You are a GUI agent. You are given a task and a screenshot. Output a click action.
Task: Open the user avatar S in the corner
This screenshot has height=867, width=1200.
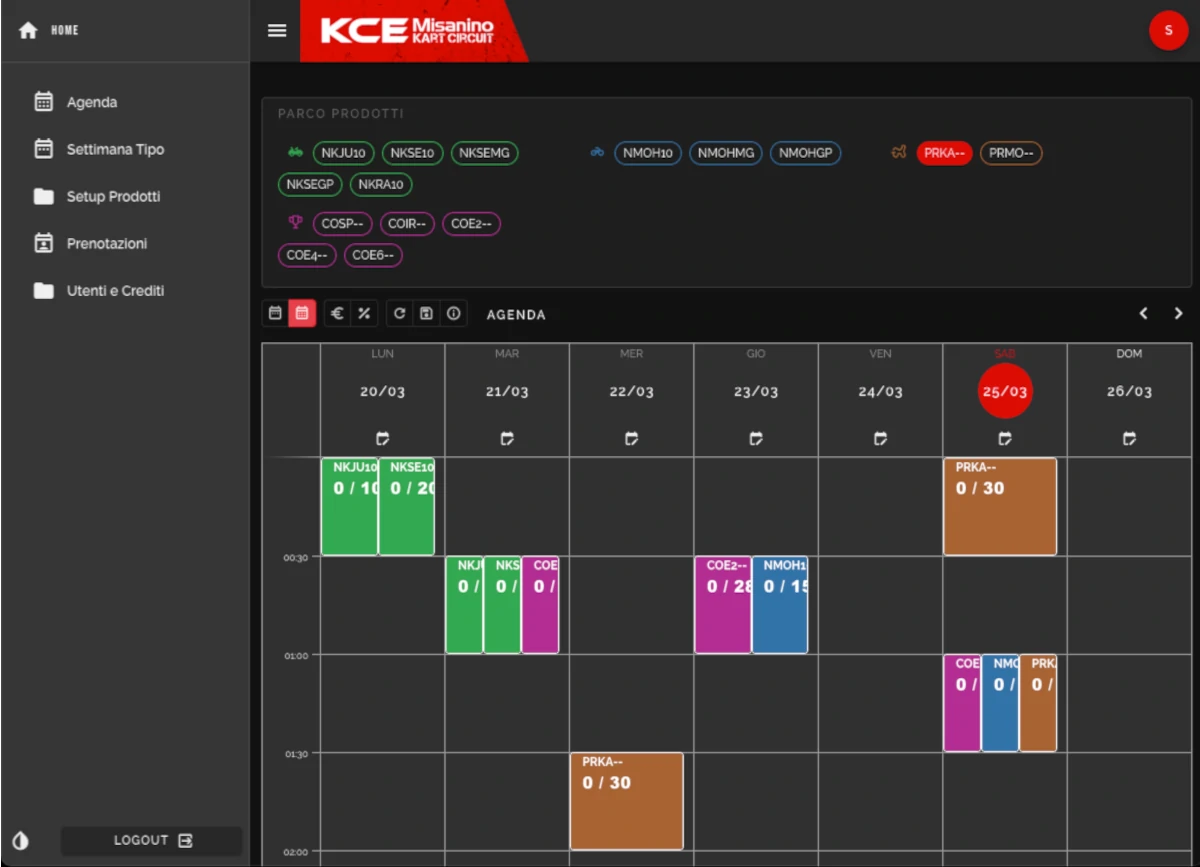[x=1169, y=30]
